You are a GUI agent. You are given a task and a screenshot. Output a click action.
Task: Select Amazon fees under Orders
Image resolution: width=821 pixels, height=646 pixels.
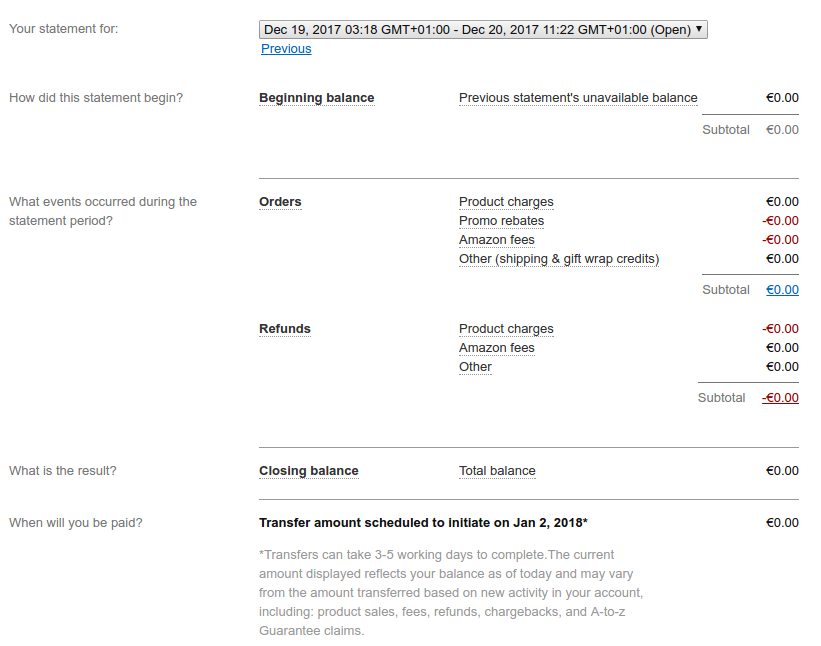pos(497,240)
